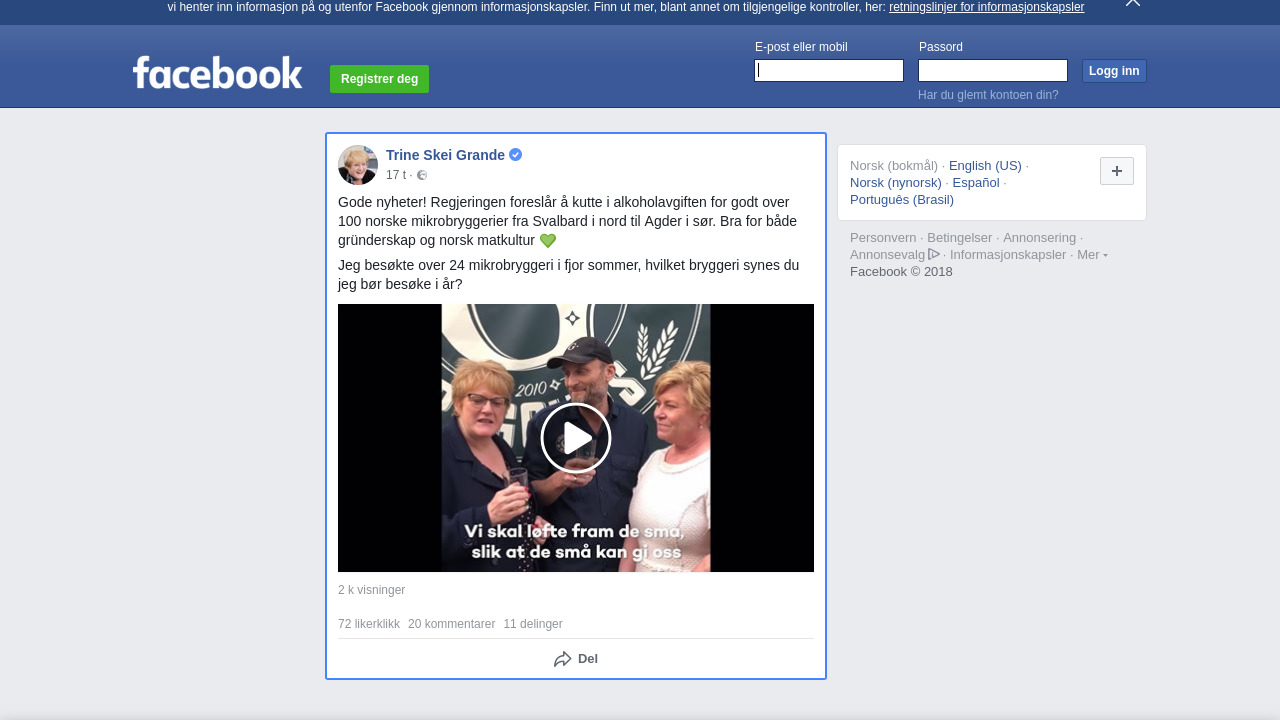The height and width of the screenshot is (720, 1280).
Task: Open the Betingelser footer link
Action: coord(960,238)
